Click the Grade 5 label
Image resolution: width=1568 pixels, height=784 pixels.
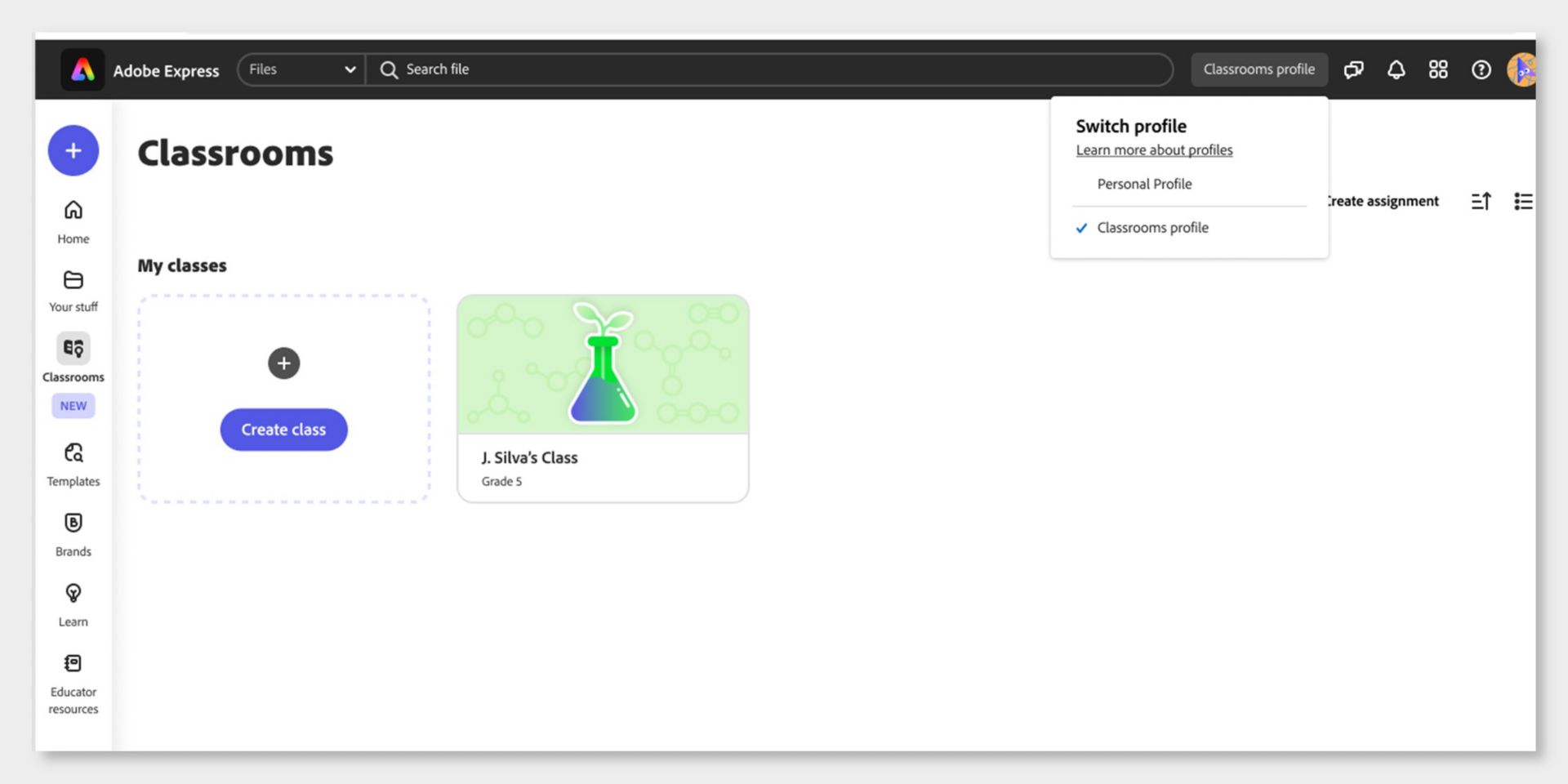tap(501, 482)
